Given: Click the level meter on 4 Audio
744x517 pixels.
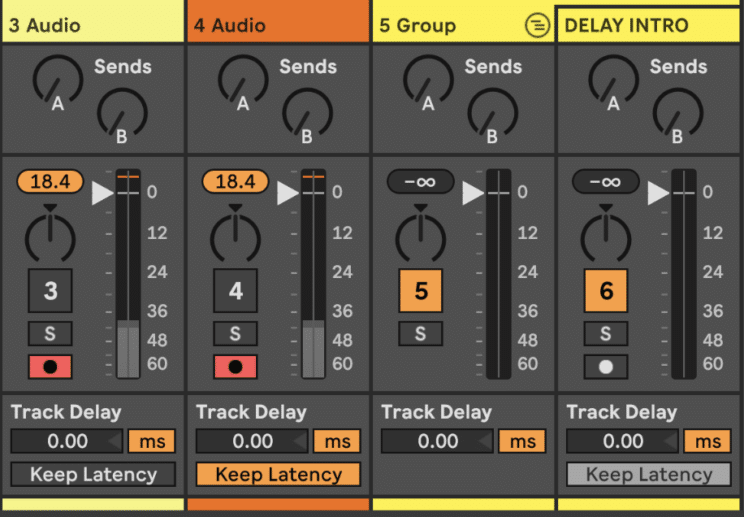Looking at the screenshot, I should tap(313, 274).
